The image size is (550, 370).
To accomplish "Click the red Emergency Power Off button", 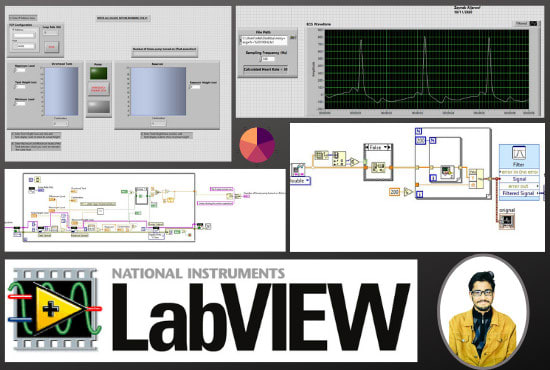I will (99, 89).
